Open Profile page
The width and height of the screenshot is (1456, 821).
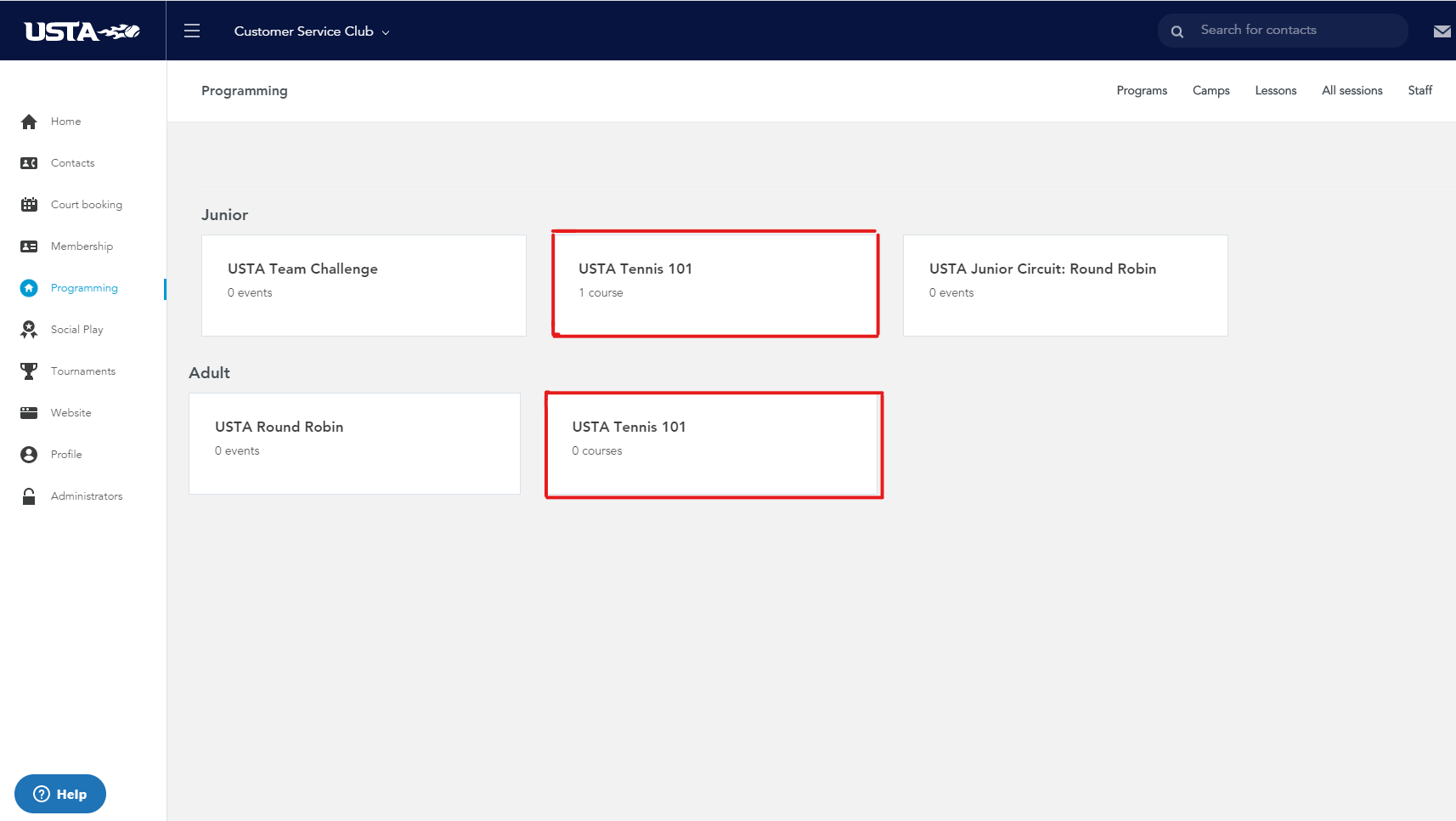[66, 455]
